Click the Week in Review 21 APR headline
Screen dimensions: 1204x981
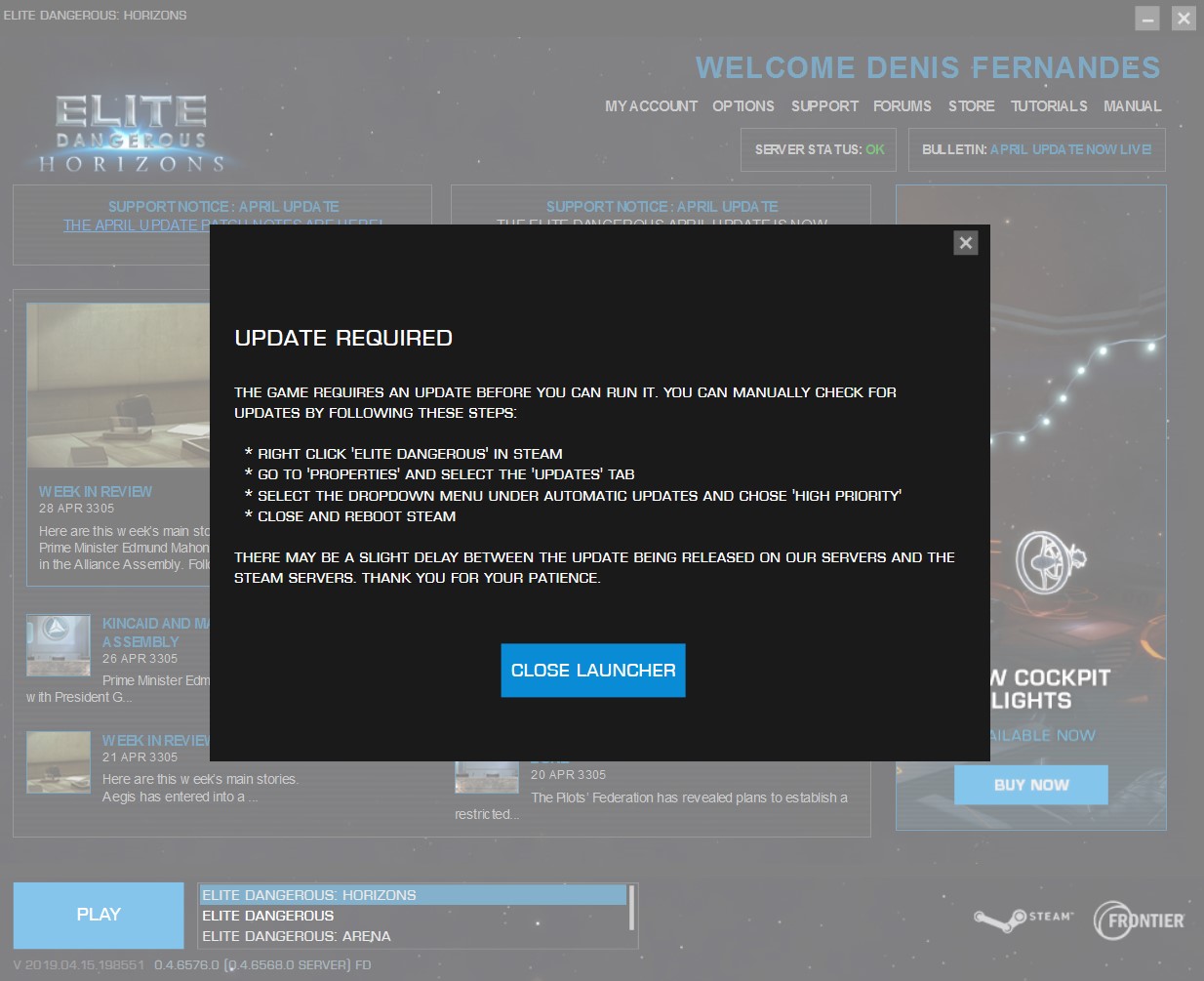click(x=156, y=741)
